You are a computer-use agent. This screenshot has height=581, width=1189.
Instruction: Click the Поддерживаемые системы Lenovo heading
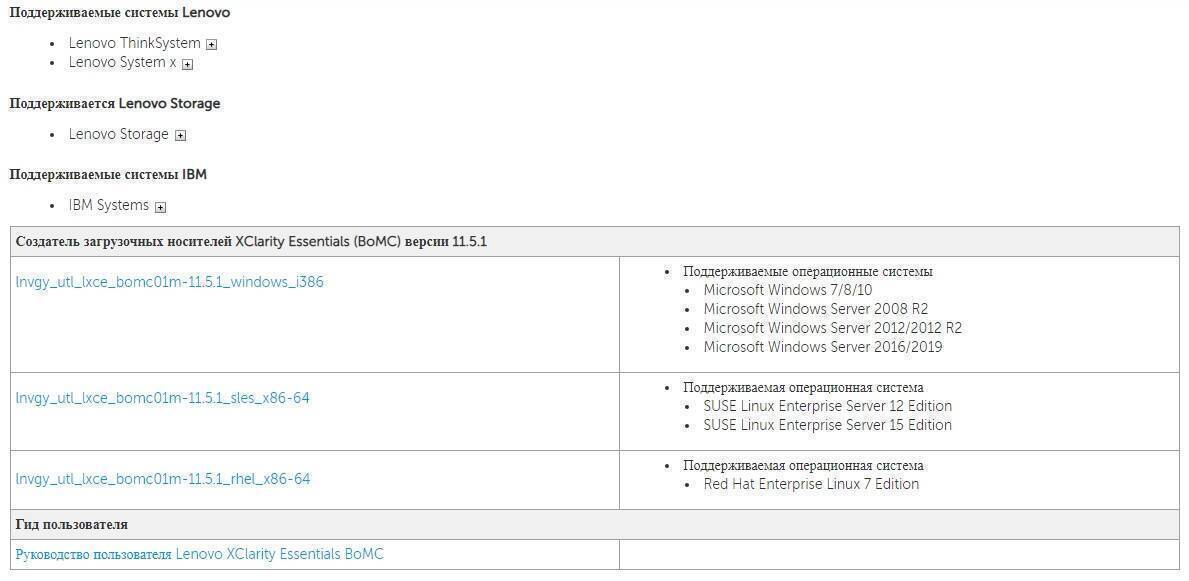pos(119,13)
